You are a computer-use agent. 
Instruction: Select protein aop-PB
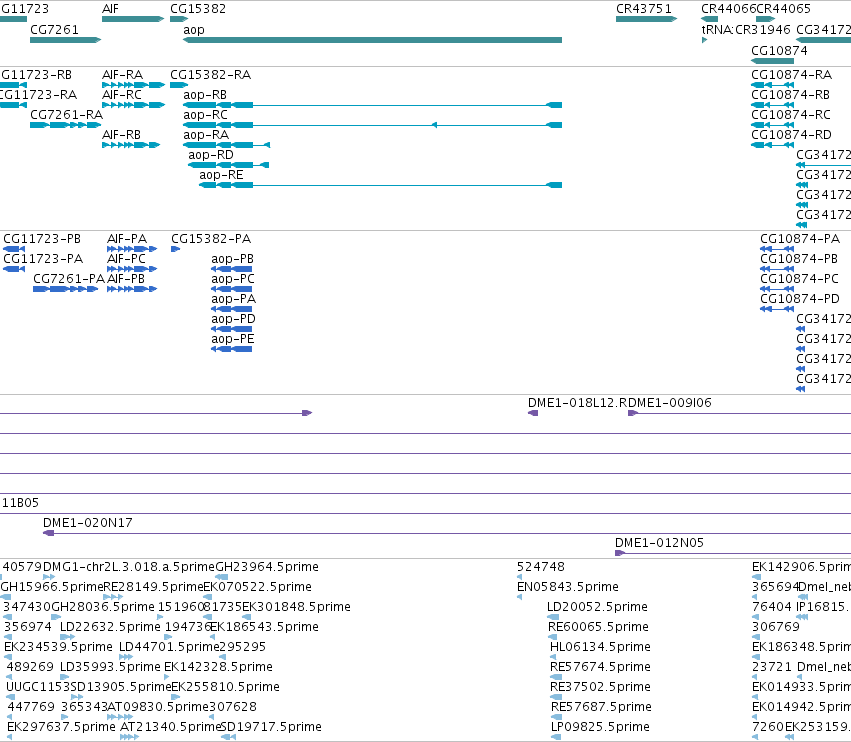(232, 269)
